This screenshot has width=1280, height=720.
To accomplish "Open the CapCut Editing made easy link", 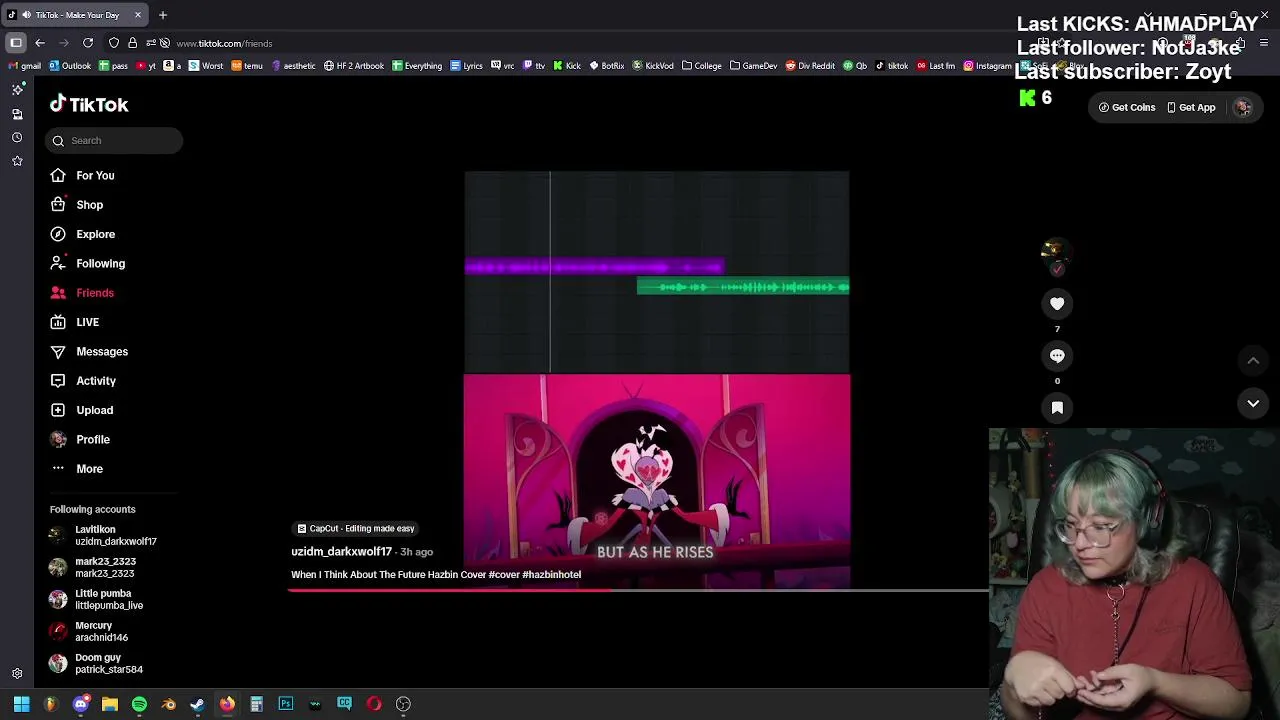I will click(355, 529).
